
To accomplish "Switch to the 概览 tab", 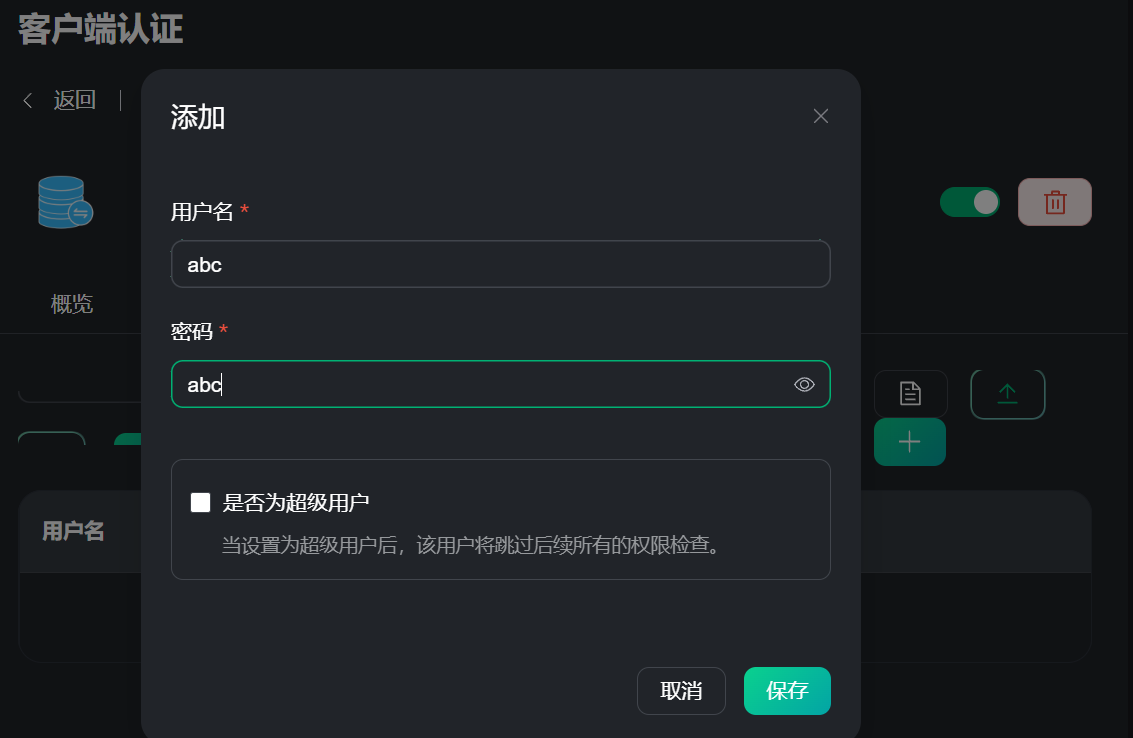I will (72, 304).
